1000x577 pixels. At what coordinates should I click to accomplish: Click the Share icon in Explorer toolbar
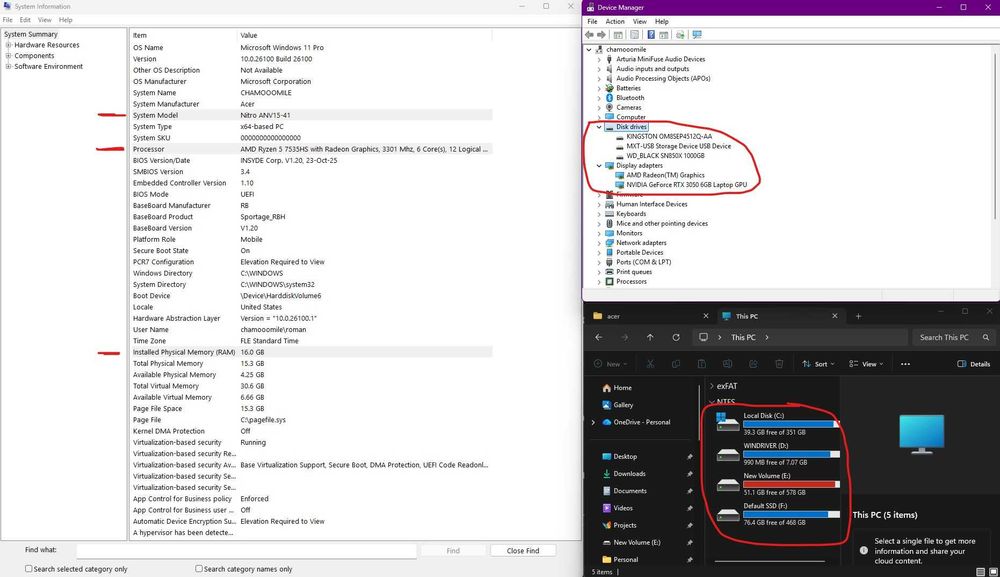[x=753, y=364]
